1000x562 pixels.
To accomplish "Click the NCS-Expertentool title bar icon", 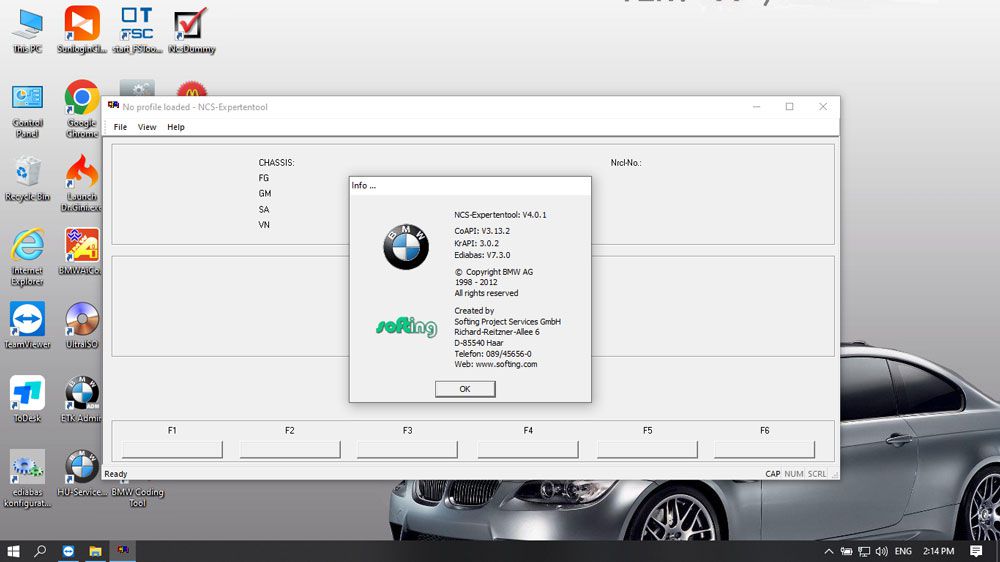I will tap(114, 106).
